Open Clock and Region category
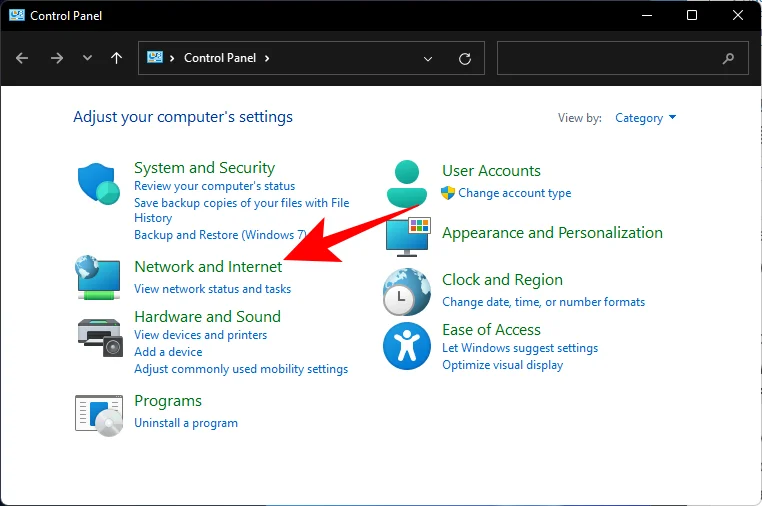 [502, 280]
